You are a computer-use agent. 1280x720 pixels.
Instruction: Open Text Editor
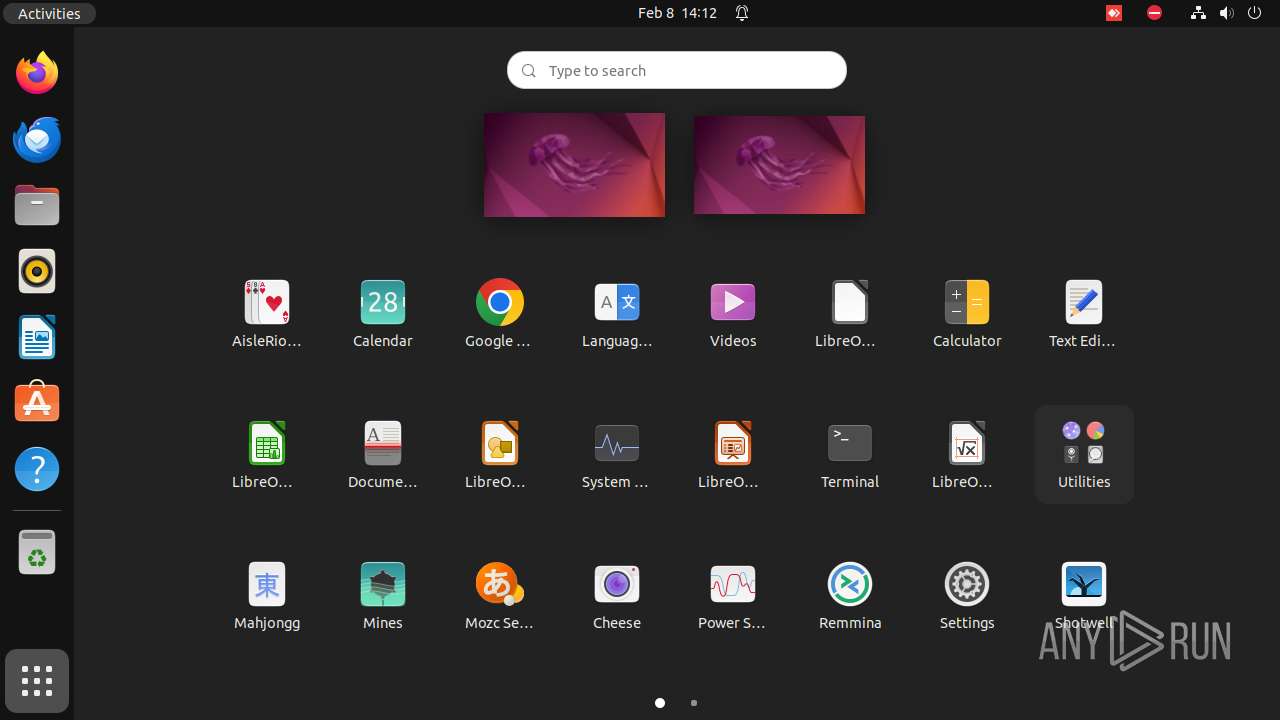[1084, 314]
